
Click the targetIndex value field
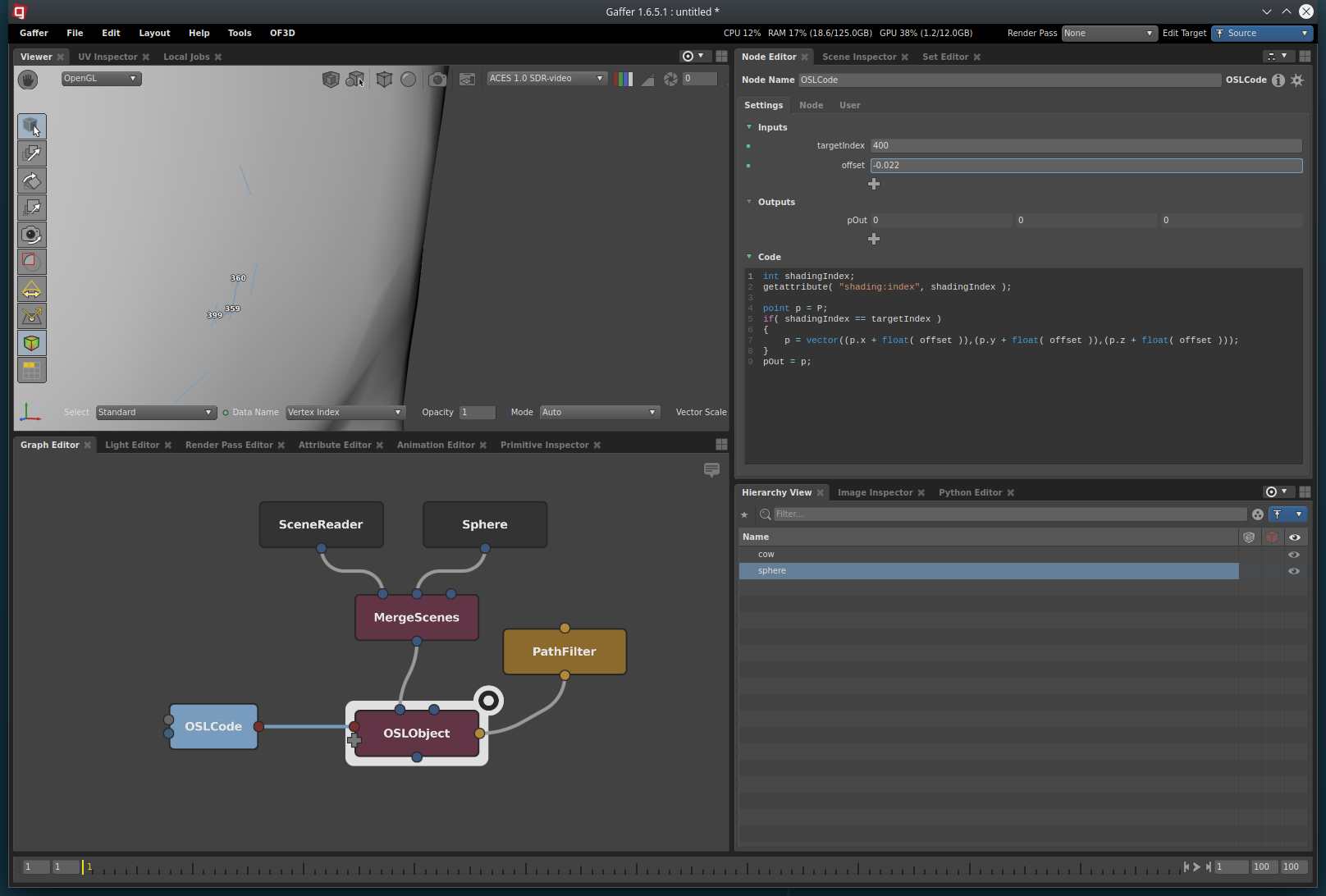click(x=1086, y=145)
